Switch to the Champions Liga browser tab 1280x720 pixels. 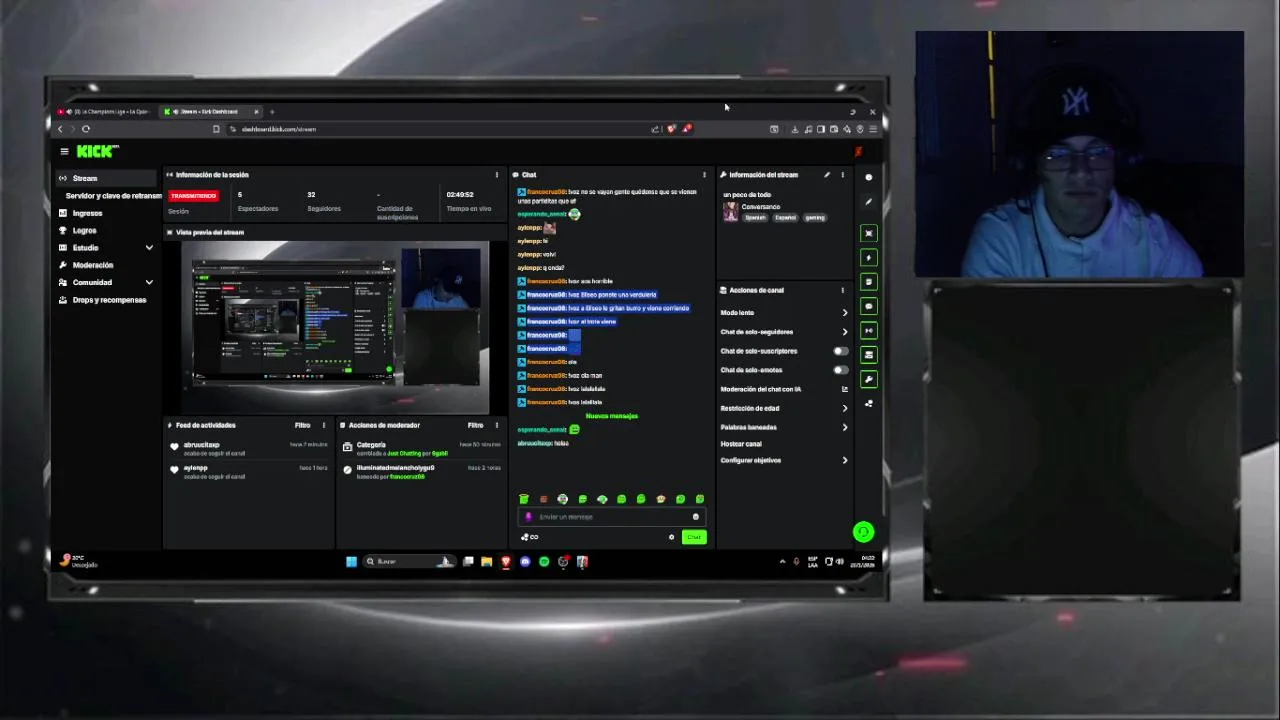click(x=105, y=112)
